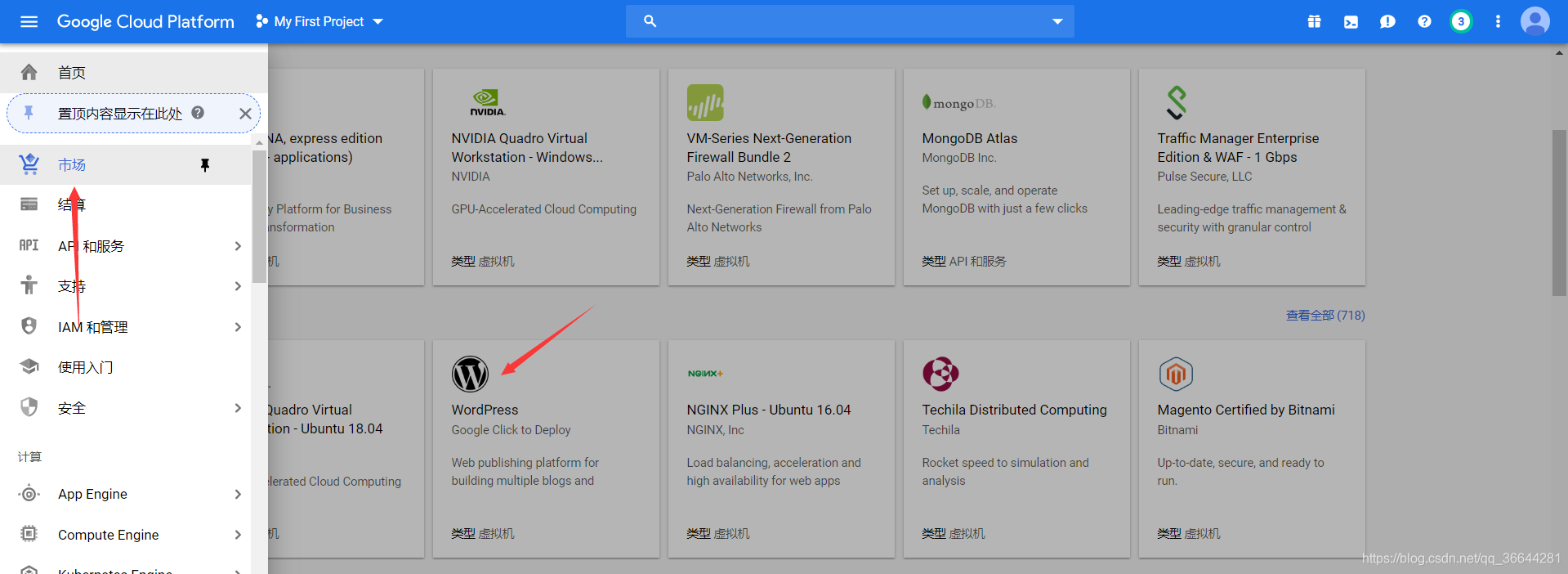Click the billing card icon
Image resolution: width=1568 pixels, height=574 pixels.
point(29,204)
